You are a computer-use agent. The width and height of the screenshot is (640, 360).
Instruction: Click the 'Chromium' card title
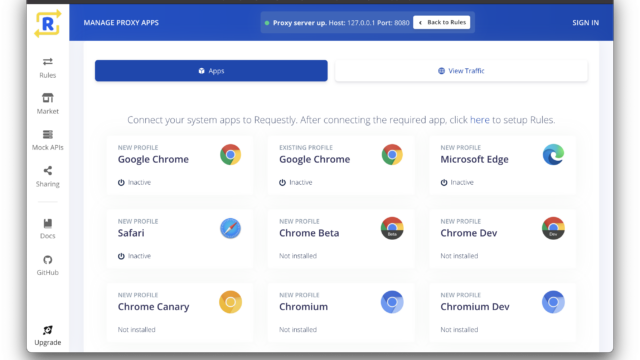[303, 307]
